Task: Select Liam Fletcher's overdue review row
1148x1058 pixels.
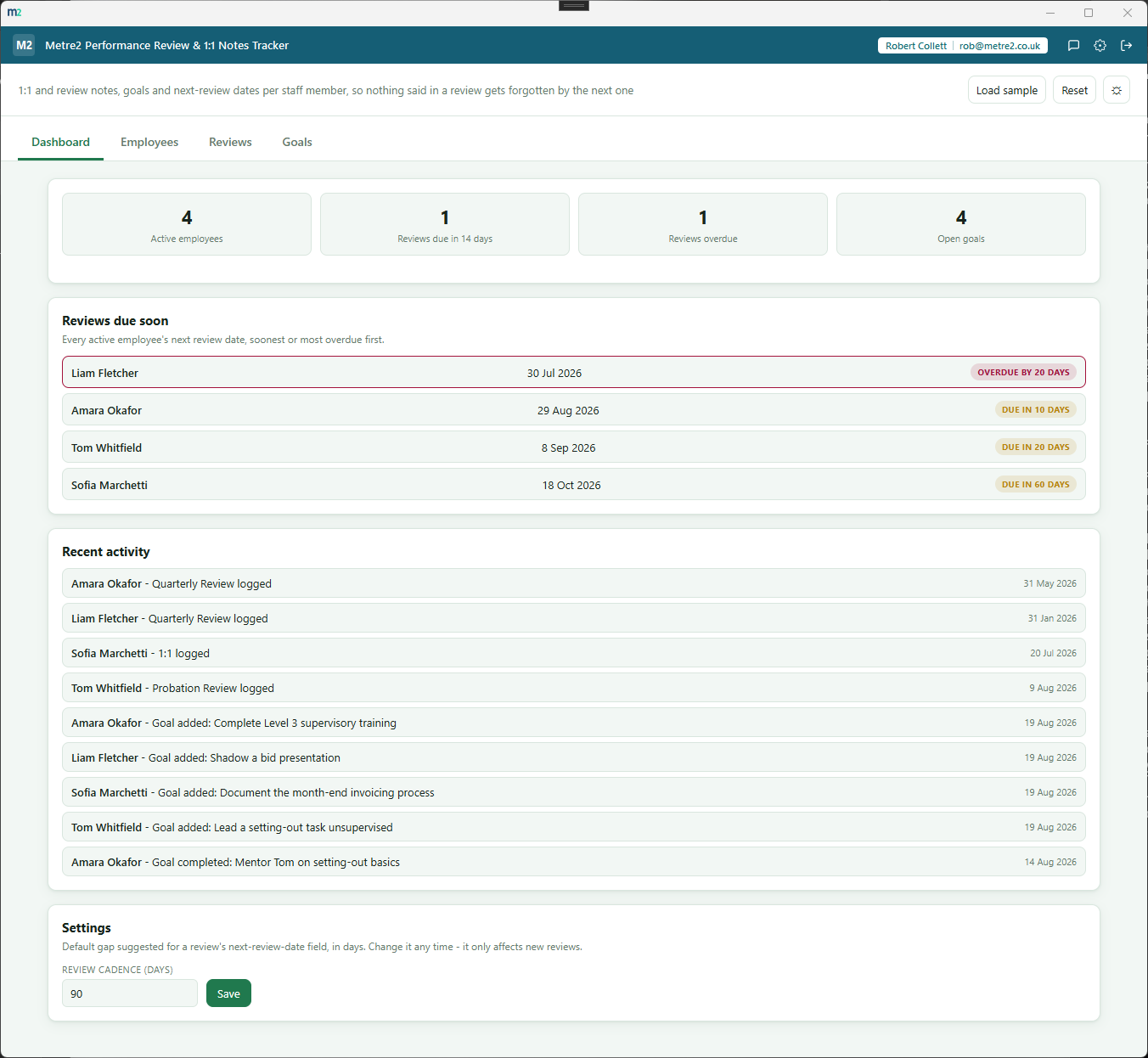Action: [x=574, y=372]
